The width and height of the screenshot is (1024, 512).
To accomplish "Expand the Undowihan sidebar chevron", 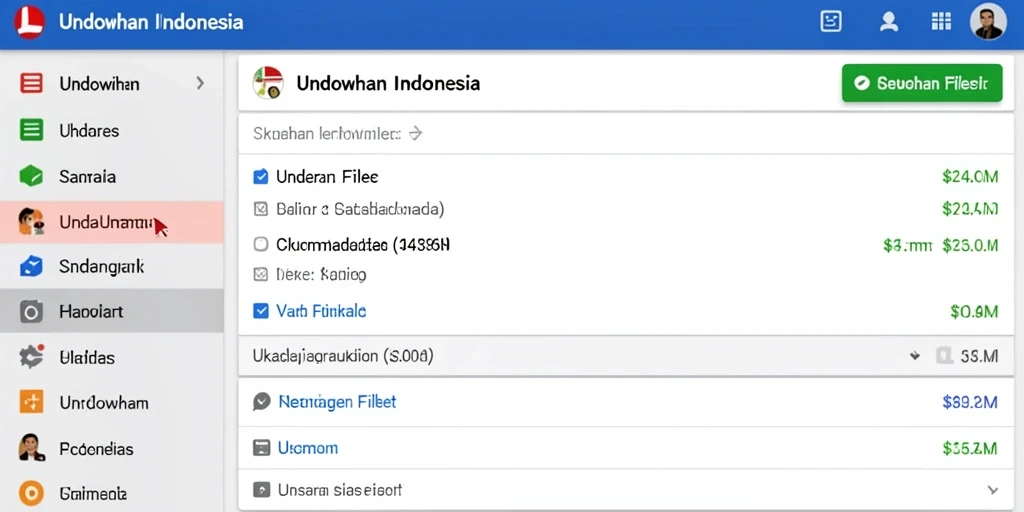I will 200,84.
